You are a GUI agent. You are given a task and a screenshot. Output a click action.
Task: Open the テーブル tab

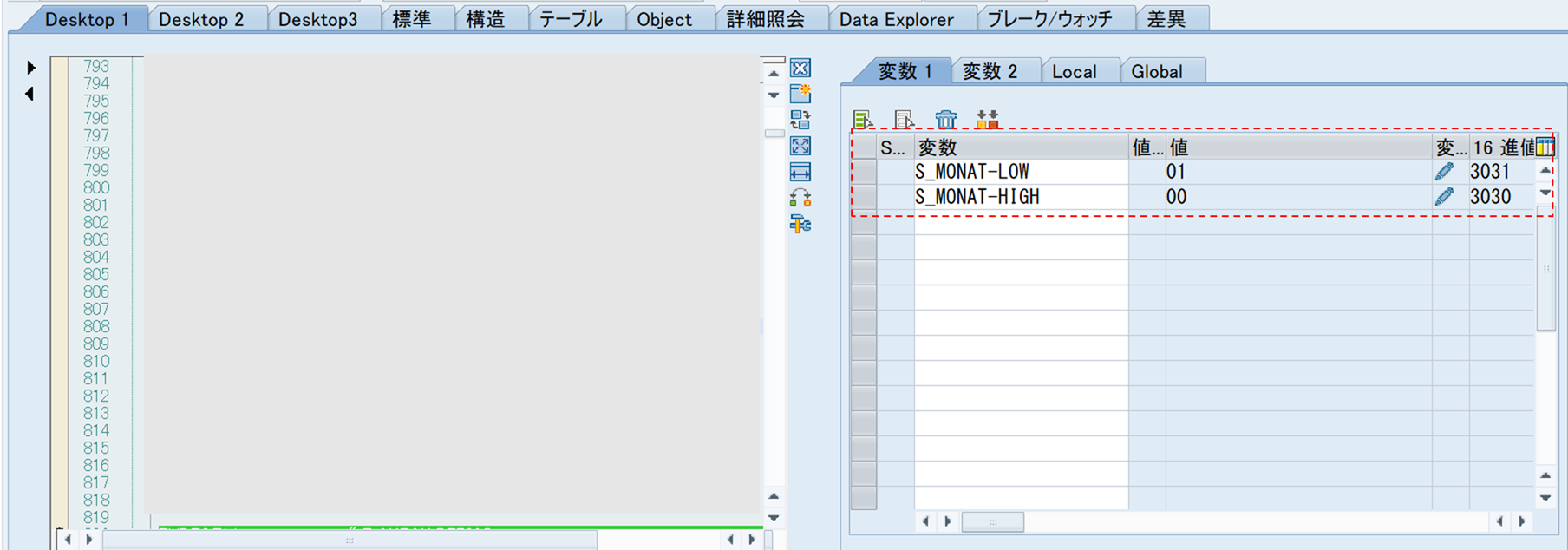[x=571, y=19]
